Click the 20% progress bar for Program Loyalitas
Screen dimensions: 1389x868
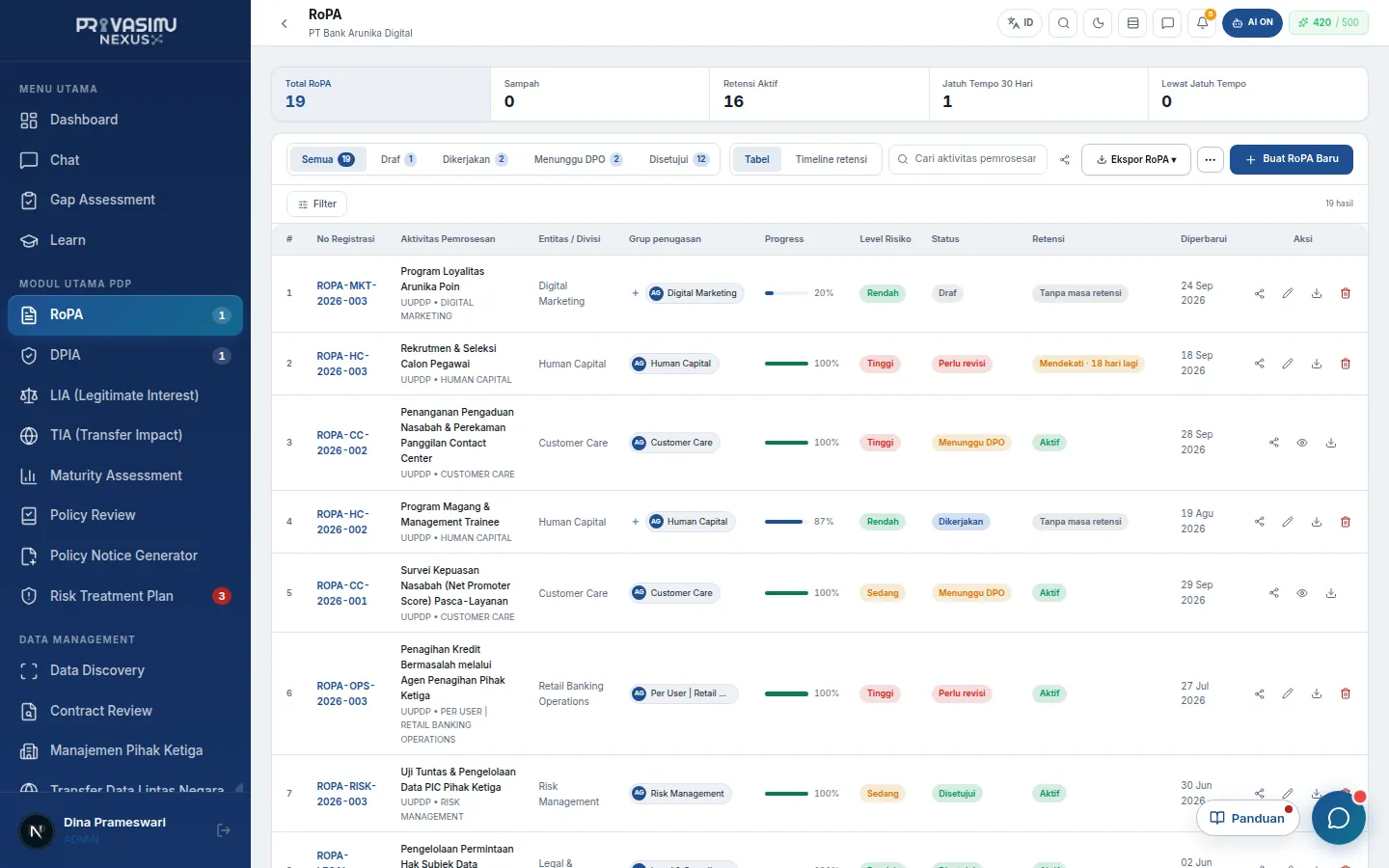pos(786,293)
